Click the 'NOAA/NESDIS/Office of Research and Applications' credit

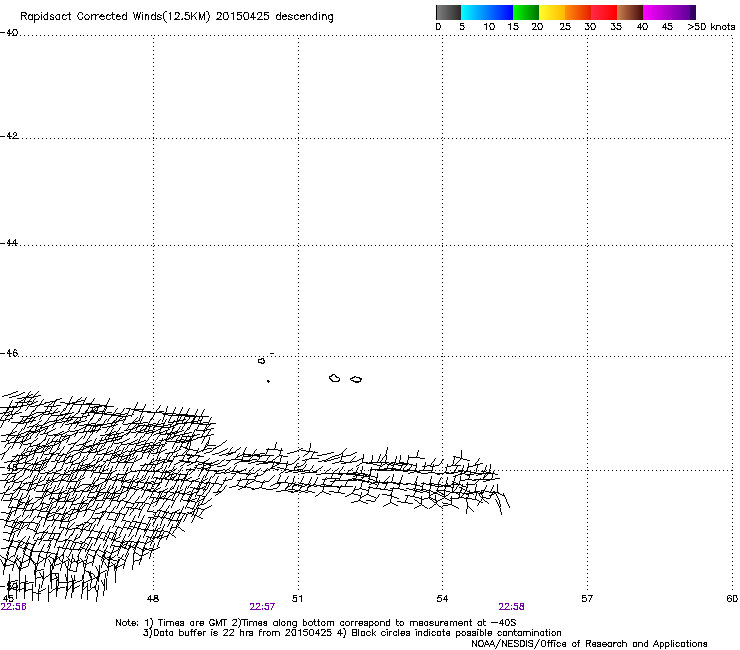[589, 644]
